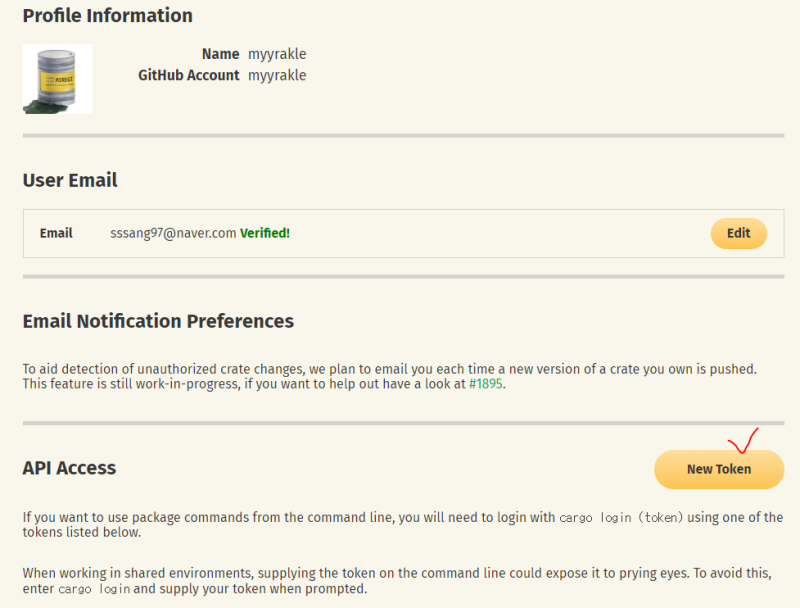This screenshot has height=608, width=800.
Task: Click the green Verified! status label
Action: (265, 233)
